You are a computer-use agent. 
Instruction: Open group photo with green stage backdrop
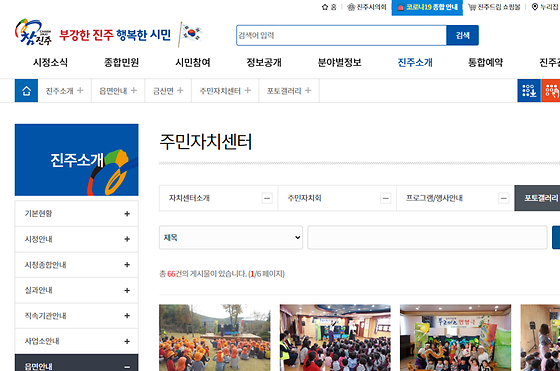click(455, 337)
